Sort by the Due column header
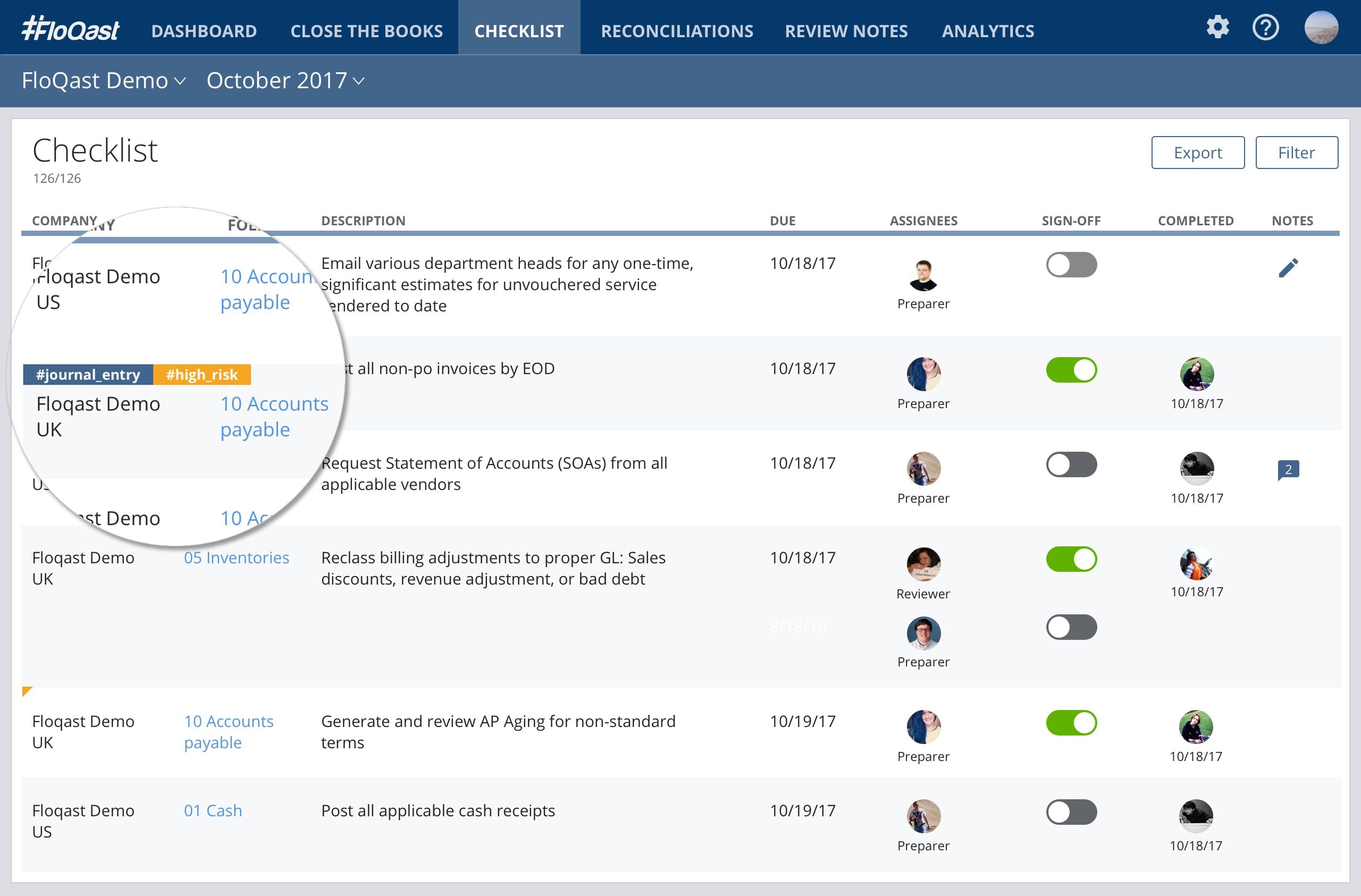The width and height of the screenshot is (1361, 896). point(782,221)
